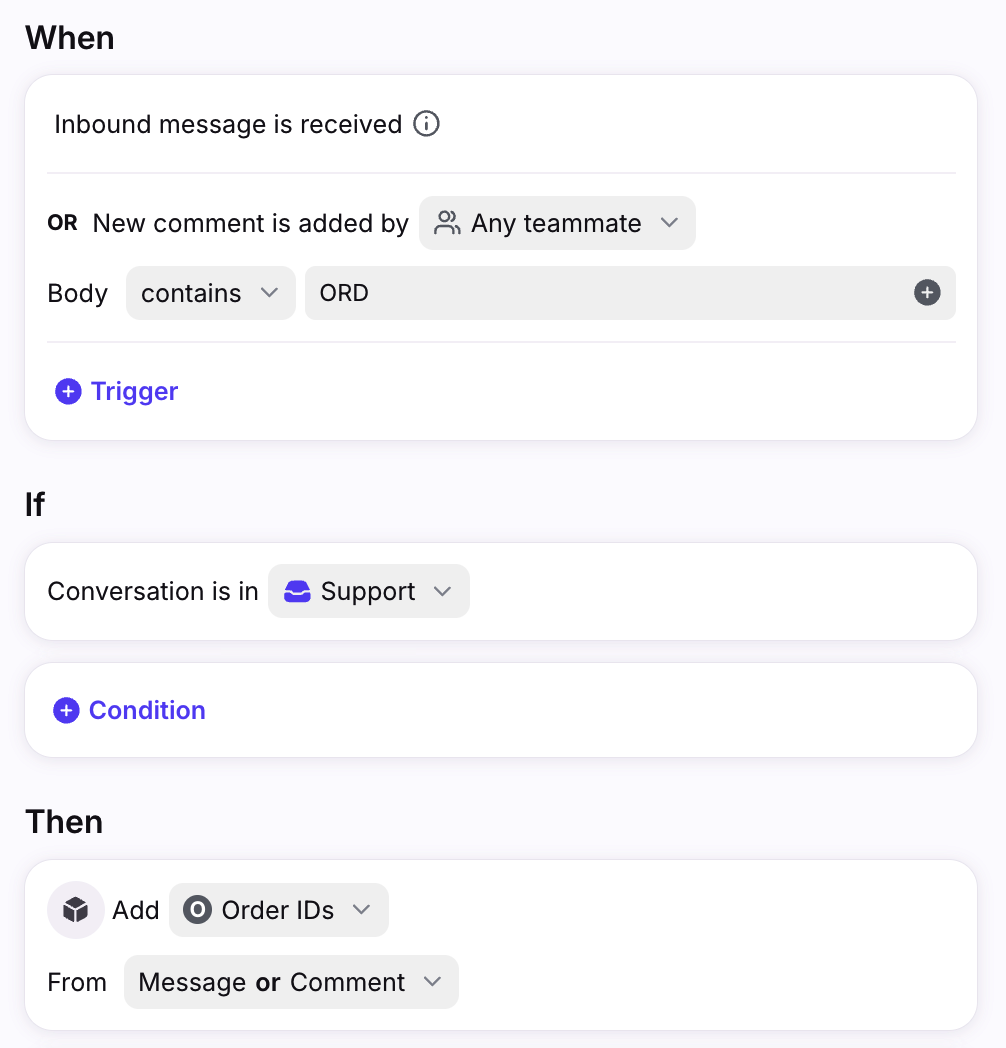This screenshot has width=1006, height=1048.
Task: Click the info icon beside Inbound message
Action: tap(426, 124)
